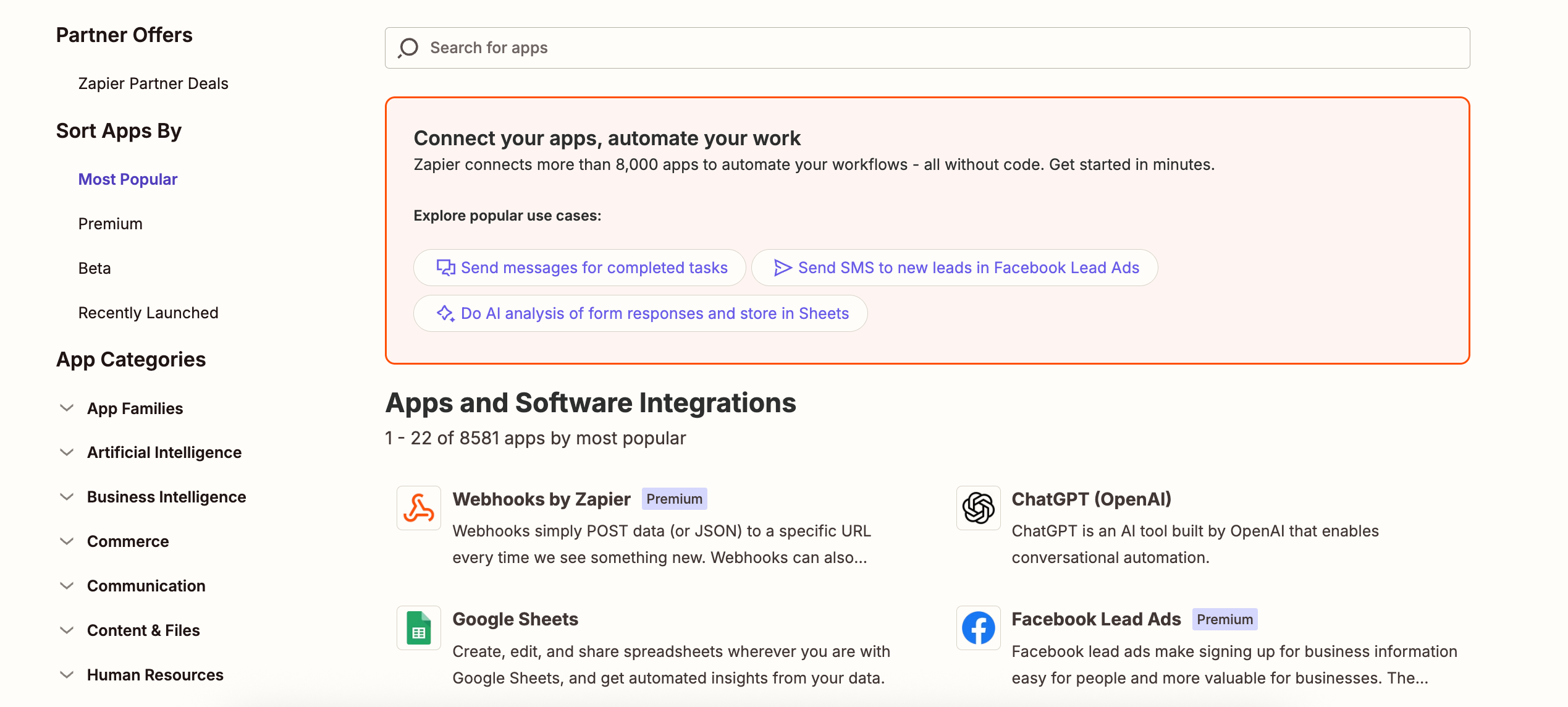The height and width of the screenshot is (707, 1568).
Task: Open ChatGPT (OpenAI) app title
Action: click(x=1092, y=499)
